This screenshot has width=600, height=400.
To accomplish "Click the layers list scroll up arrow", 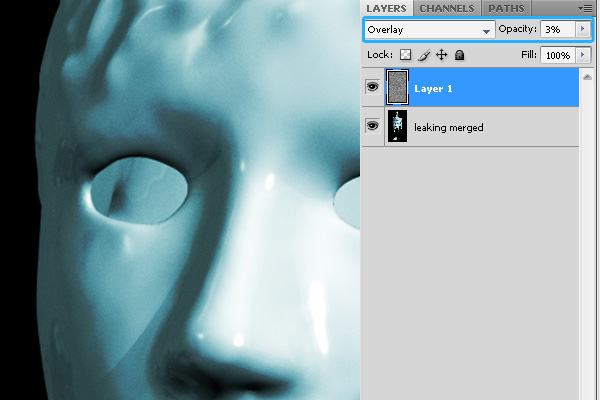I will pyautogui.click(x=587, y=75).
